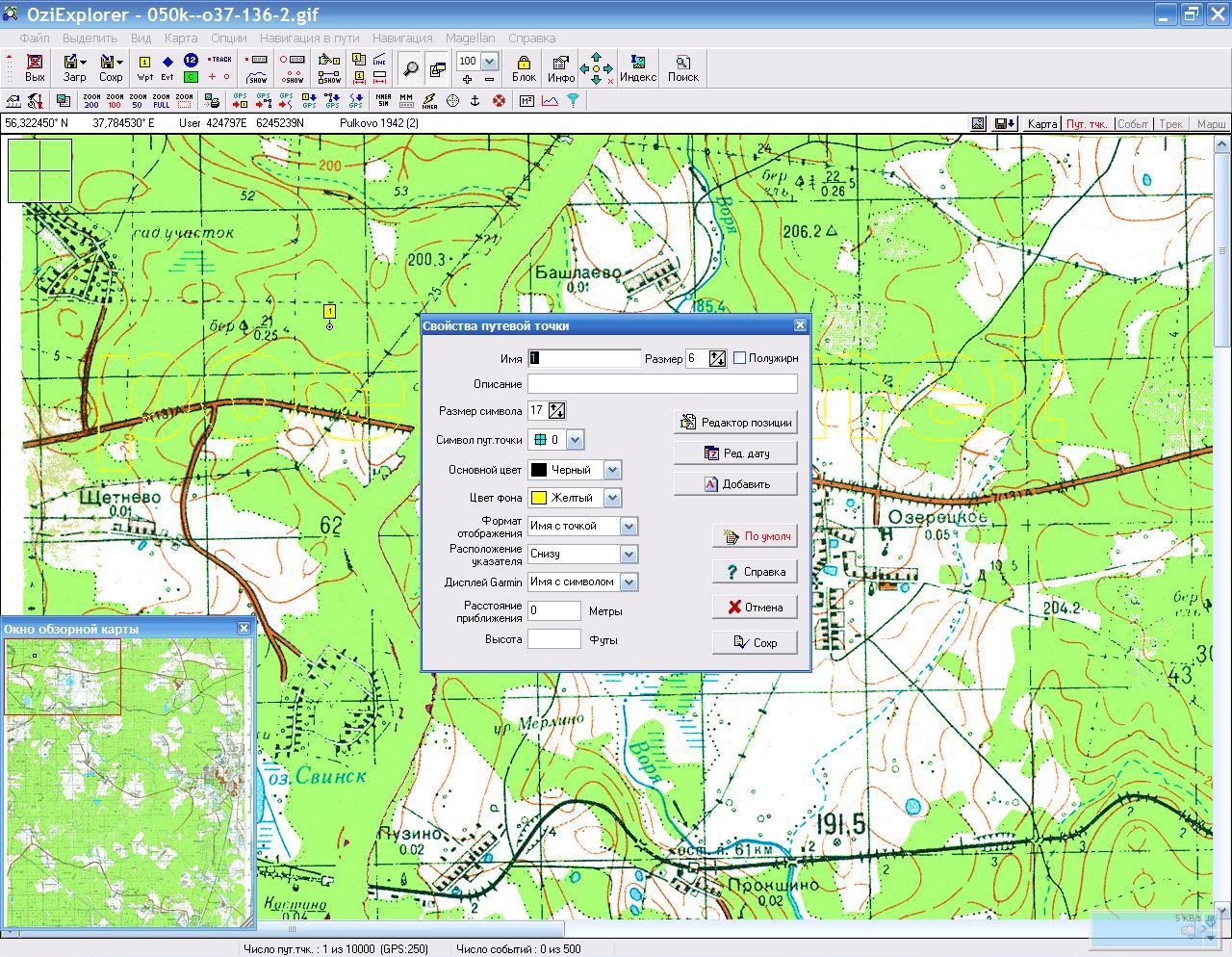Click the Добавить button

tap(735, 483)
